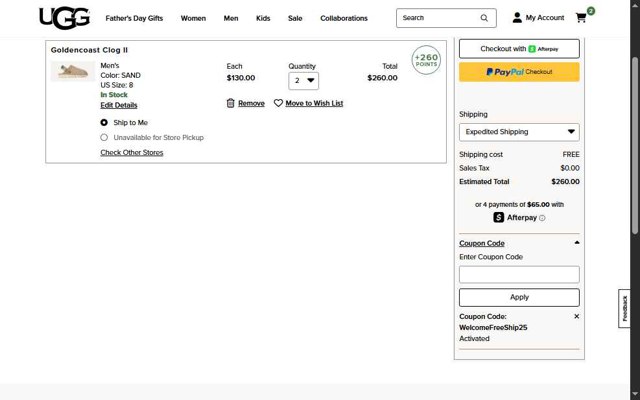Open the Father's Day Gifts menu
This screenshot has height=400, width=640.
[x=134, y=18]
